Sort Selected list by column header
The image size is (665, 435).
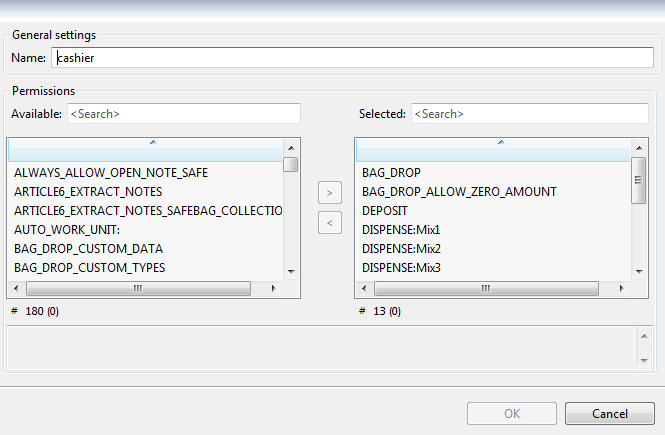click(500, 148)
